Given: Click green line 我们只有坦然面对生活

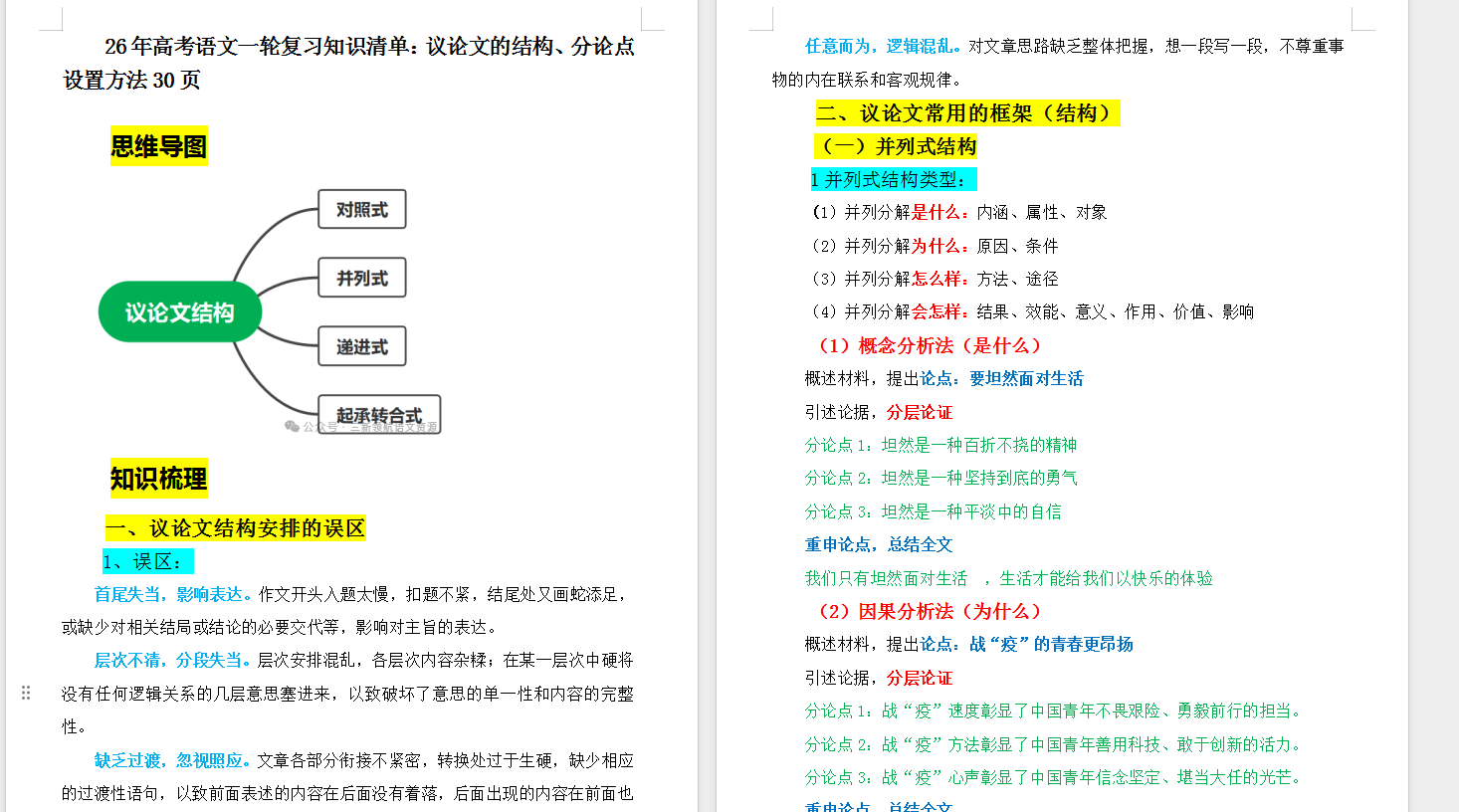Looking at the screenshot, I should 1008,578.
